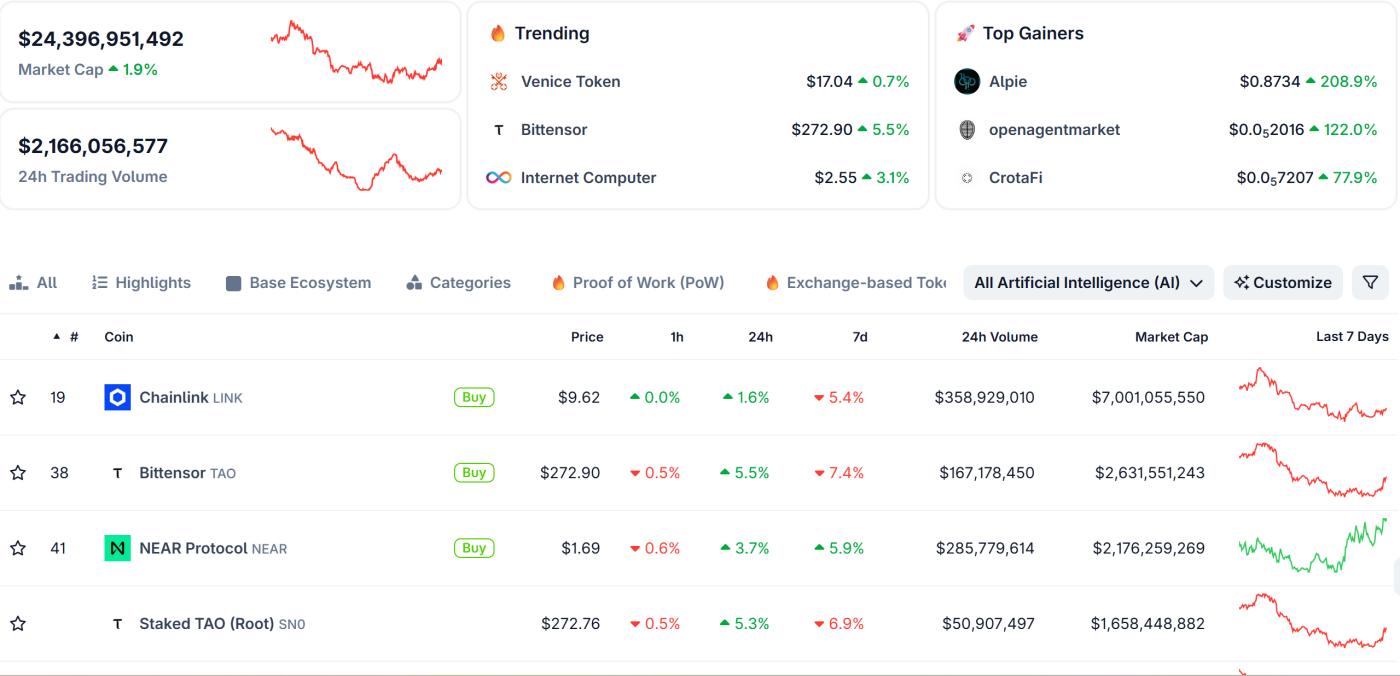
Task: Click the Market Cap sparkline chart
Action: click(356, 51)
